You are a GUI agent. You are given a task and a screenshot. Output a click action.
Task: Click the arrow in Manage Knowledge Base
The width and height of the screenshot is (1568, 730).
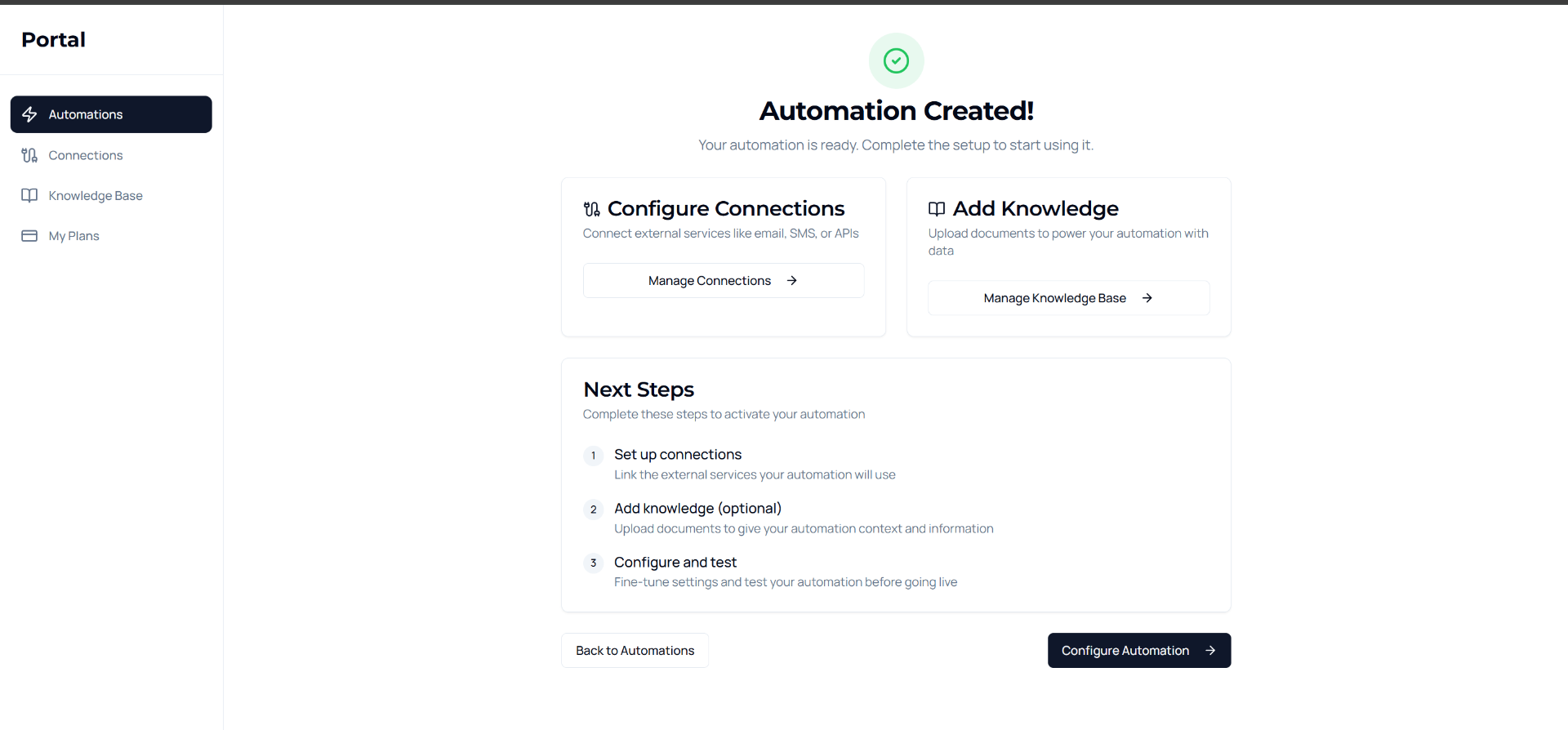tap(1147, 298)
